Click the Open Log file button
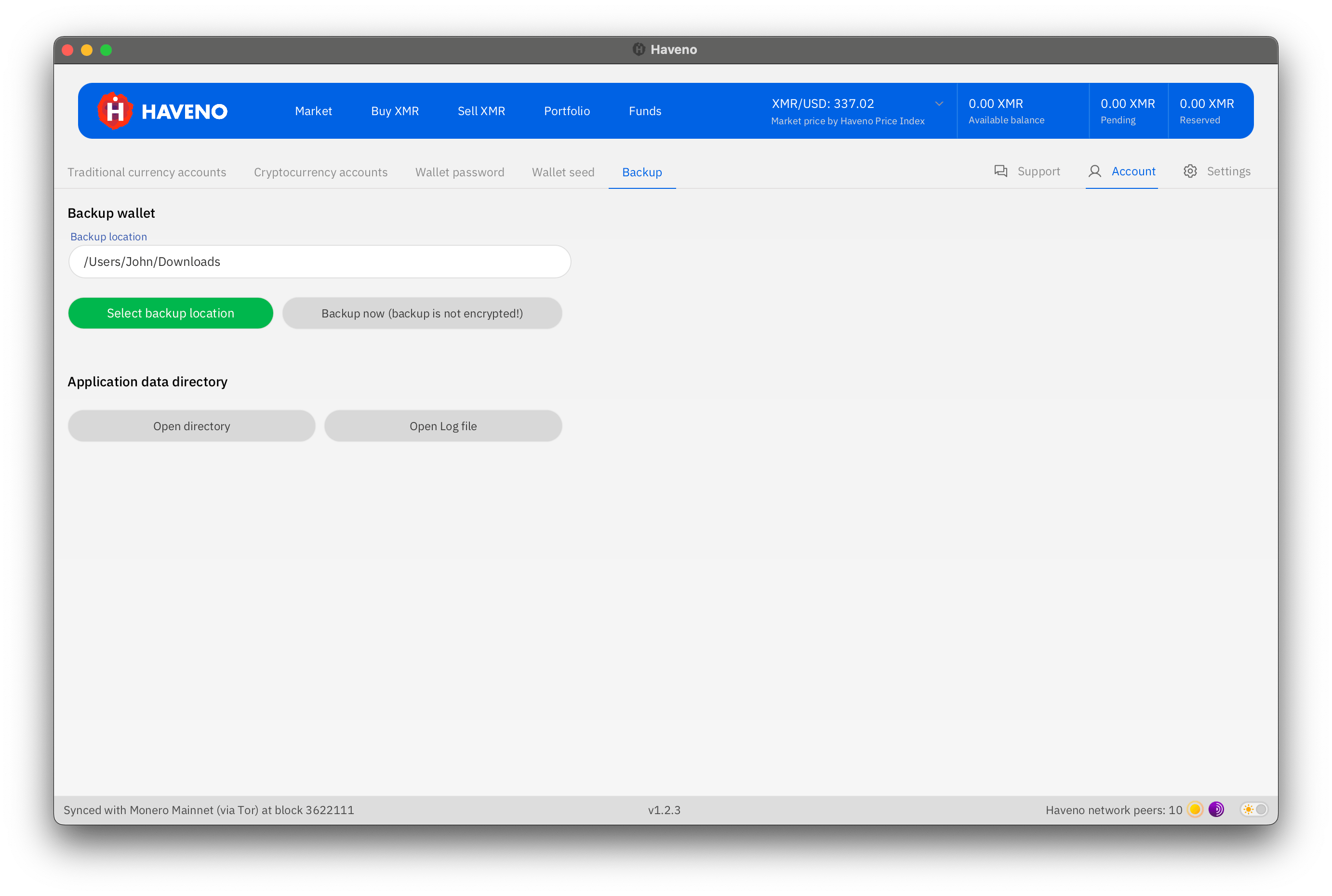This screenshot has height=896, width=1332. pyautogui.click(x=443, y=426)
